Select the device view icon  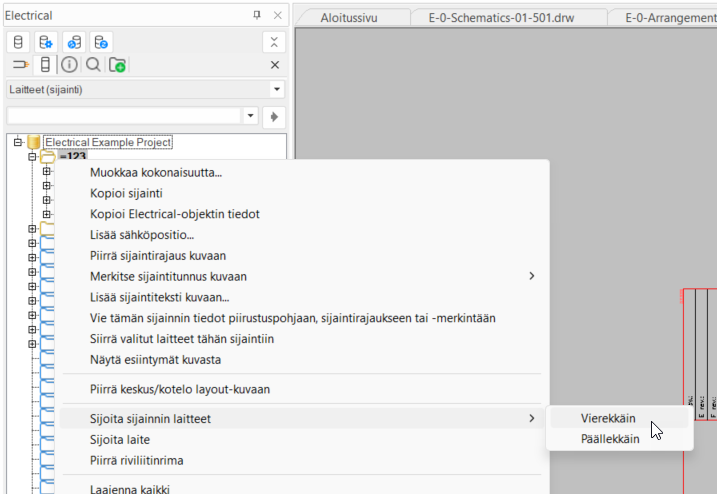[x=44, y=65]
